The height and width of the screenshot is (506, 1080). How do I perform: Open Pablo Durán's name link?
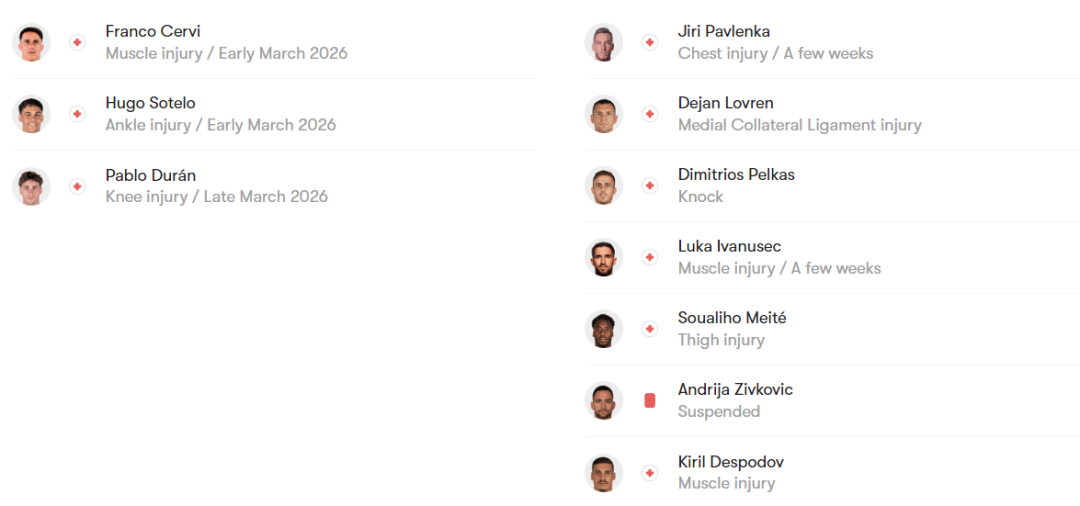click(150, 175)
